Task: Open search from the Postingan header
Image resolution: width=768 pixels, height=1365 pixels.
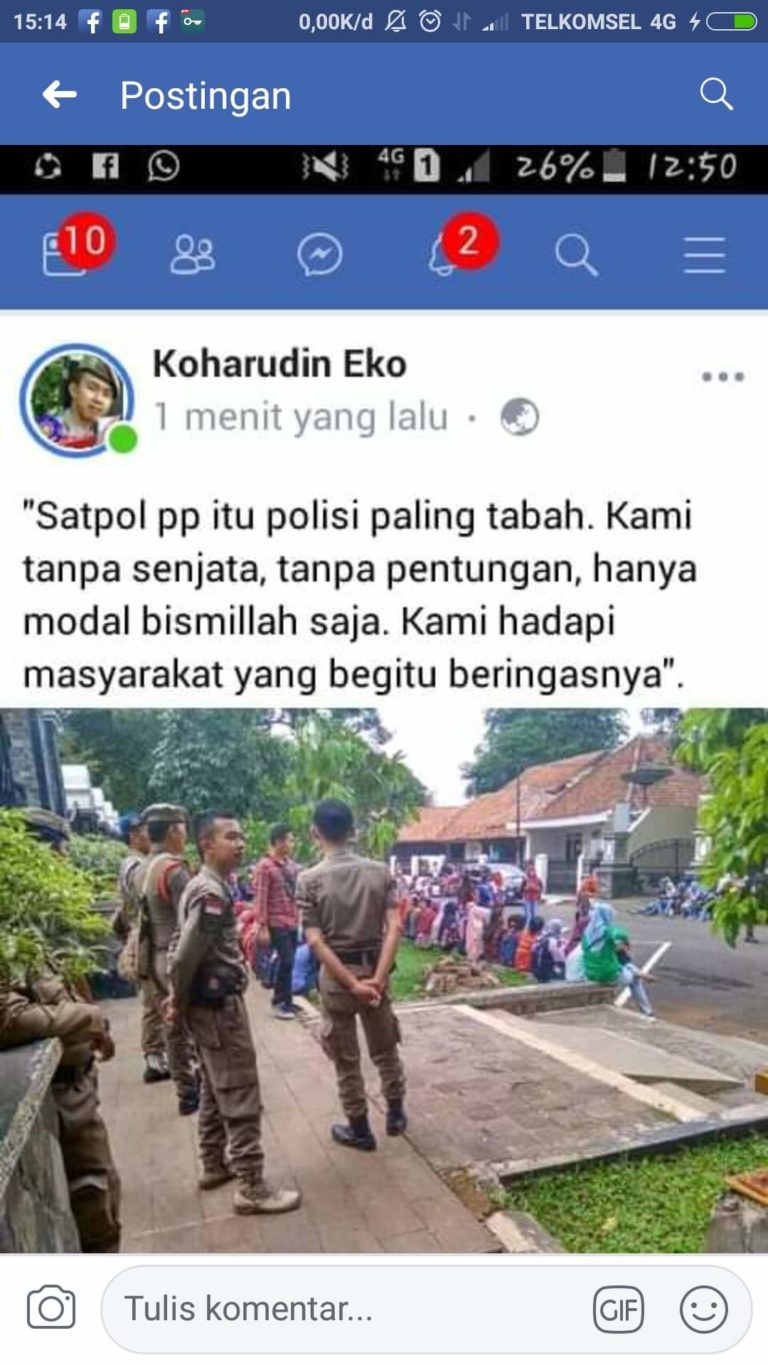Action: point(716,94)
